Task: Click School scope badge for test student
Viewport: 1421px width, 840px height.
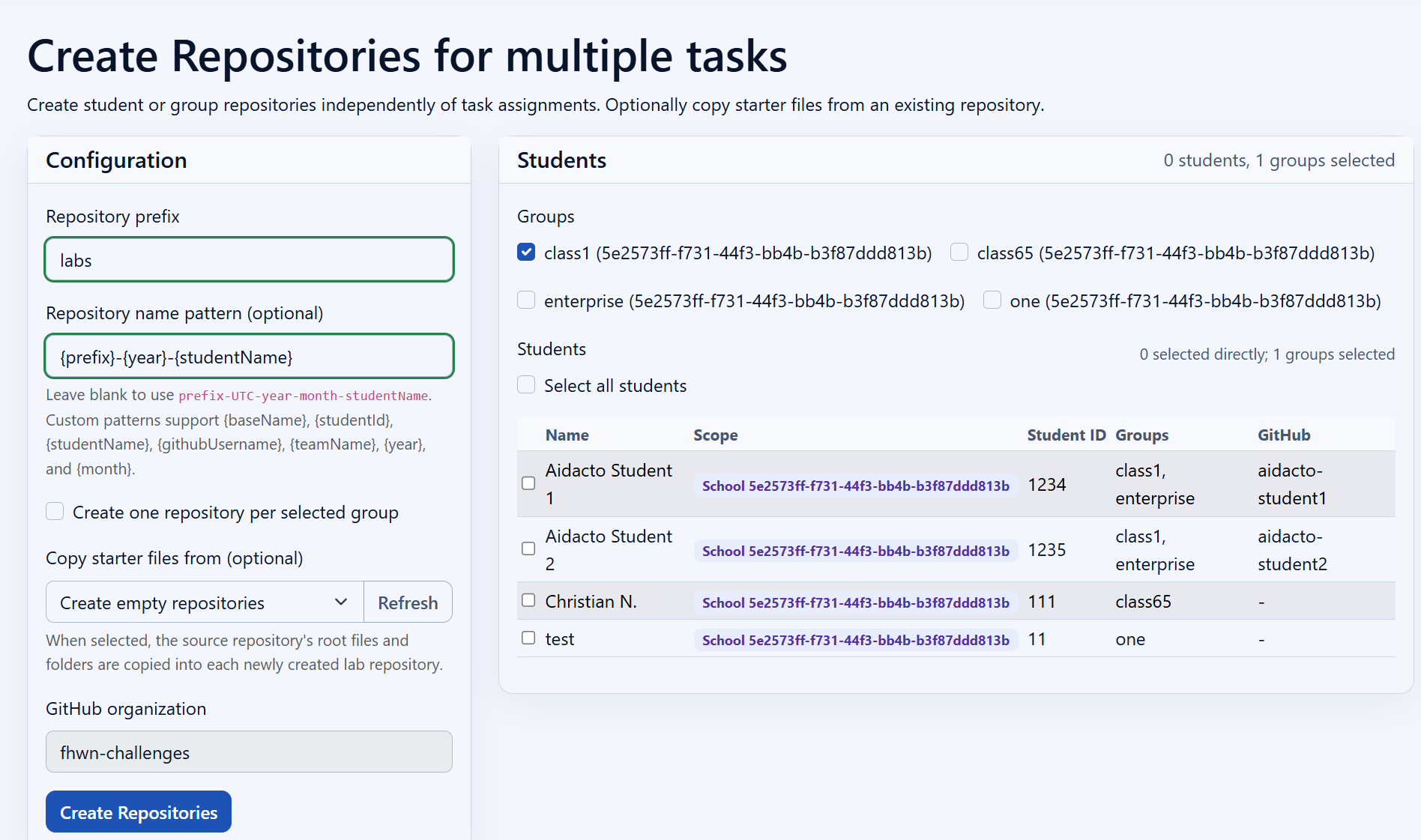Action: point(855,640)
